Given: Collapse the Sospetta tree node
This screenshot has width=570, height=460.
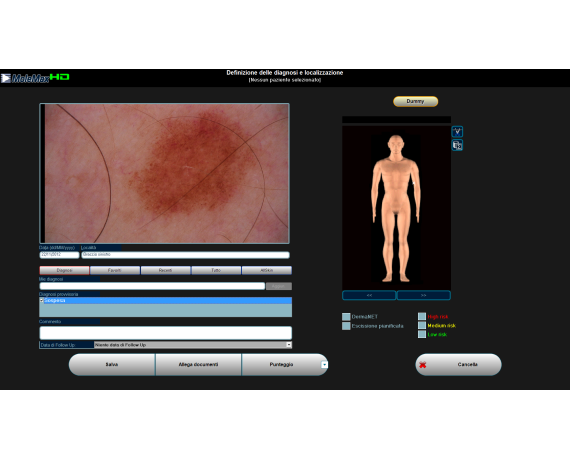Looking at the screenshot, I should pos(41,300).
